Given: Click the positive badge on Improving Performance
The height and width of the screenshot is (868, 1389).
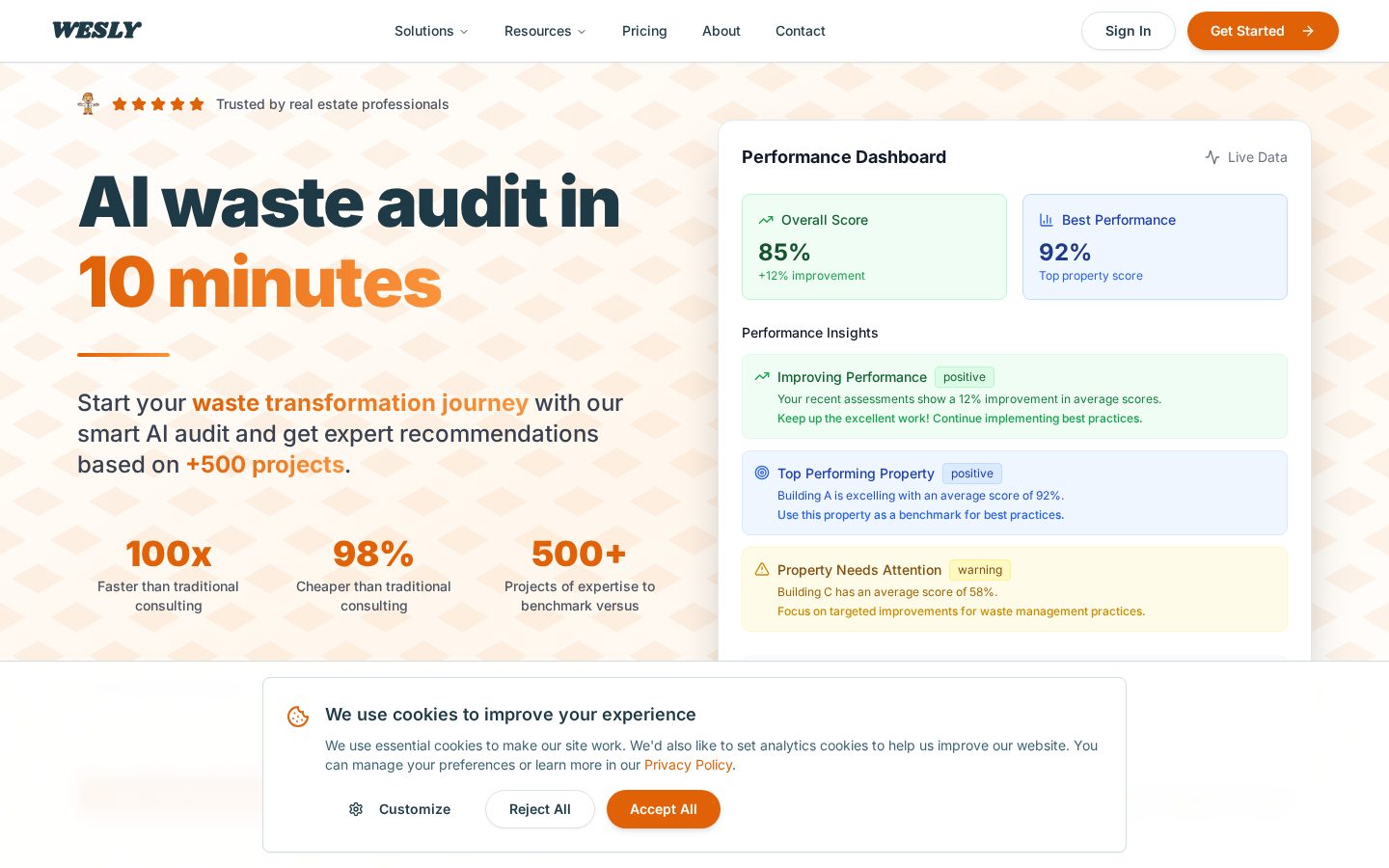Looking at the screenshot, I should (965, 377).
